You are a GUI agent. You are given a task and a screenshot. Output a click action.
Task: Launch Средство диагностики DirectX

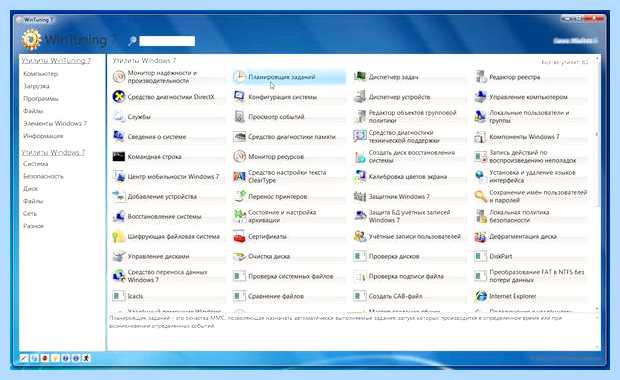[x=168, y=97]
